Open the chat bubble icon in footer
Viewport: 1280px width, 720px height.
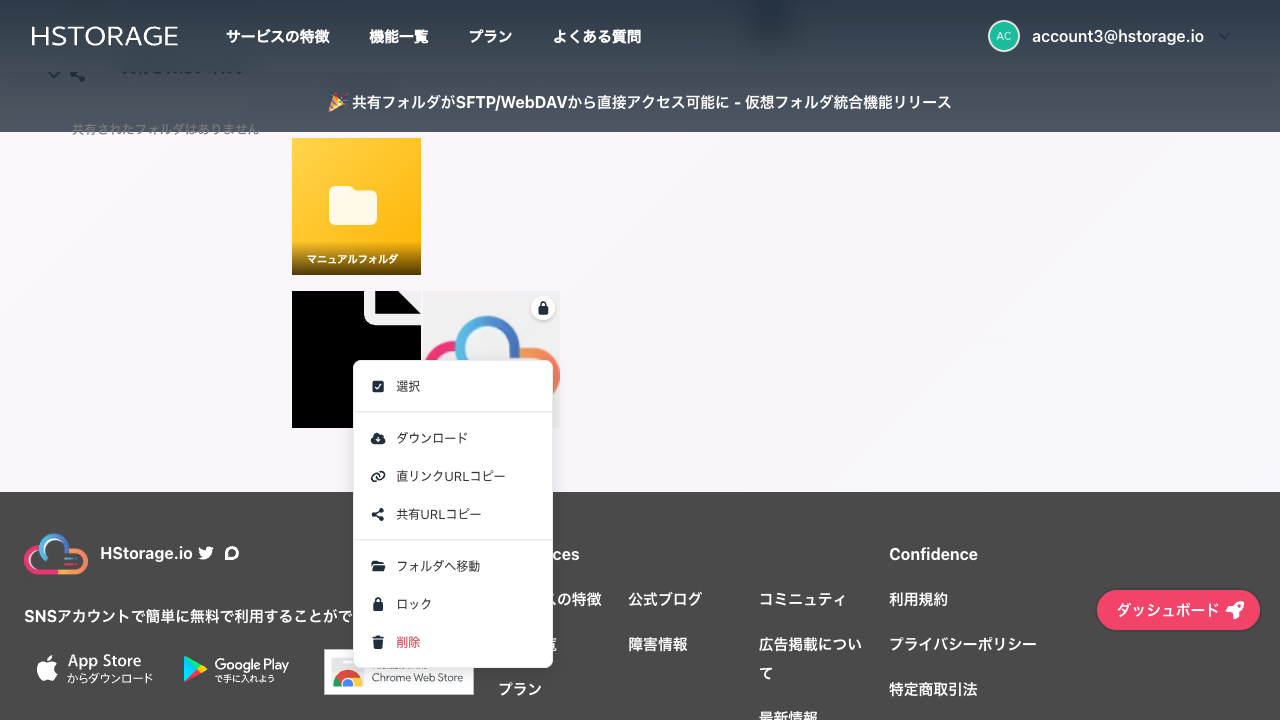pos(232,553)
